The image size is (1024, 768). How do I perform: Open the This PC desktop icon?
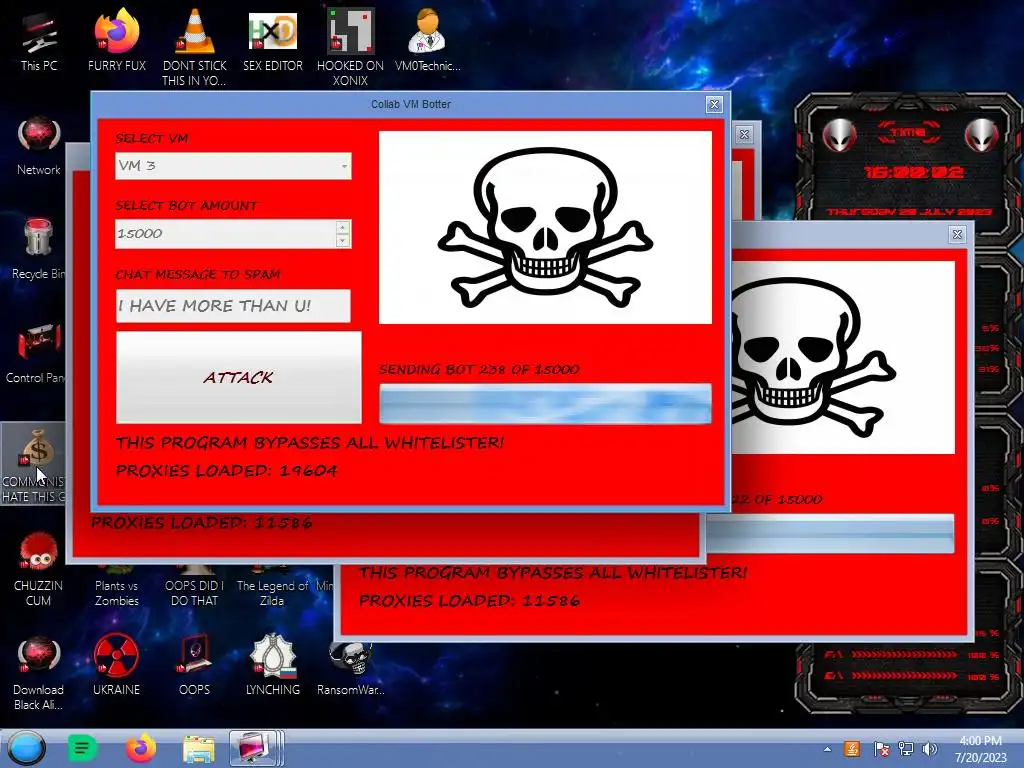click(x=39, y=42)
